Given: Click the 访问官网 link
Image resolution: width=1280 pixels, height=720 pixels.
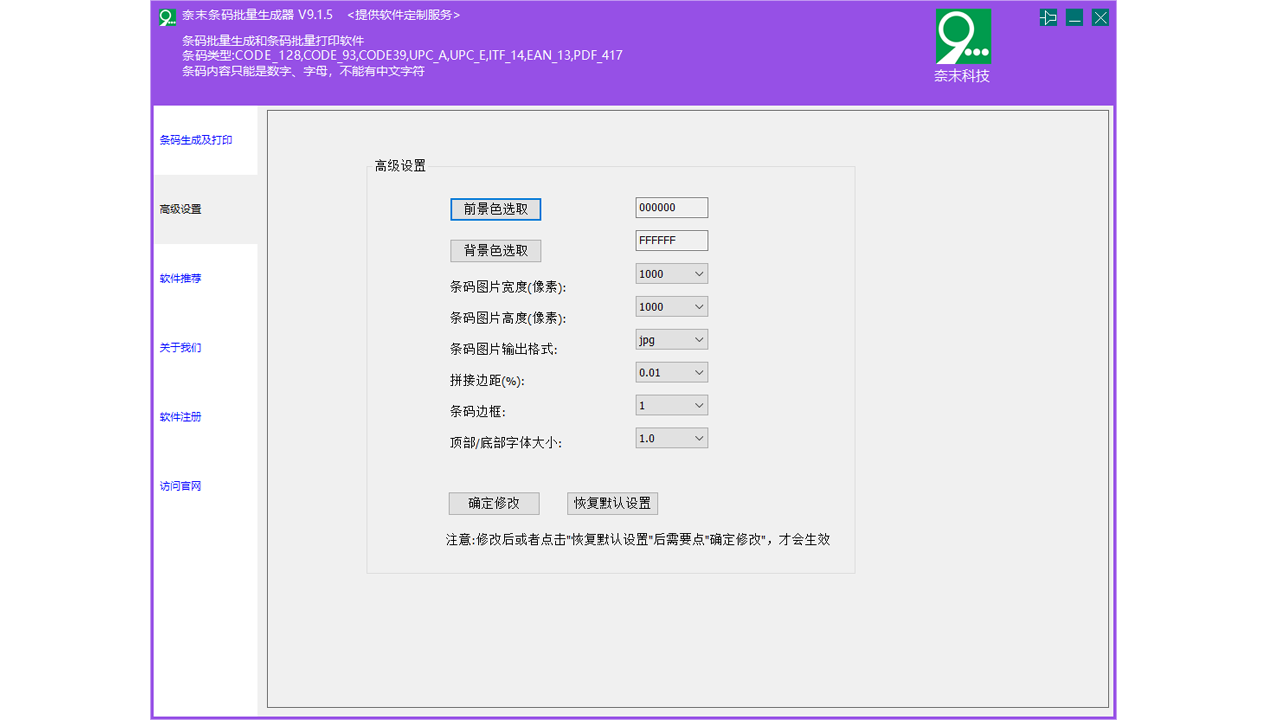Looking at the screenshot, I should point(179,486).
